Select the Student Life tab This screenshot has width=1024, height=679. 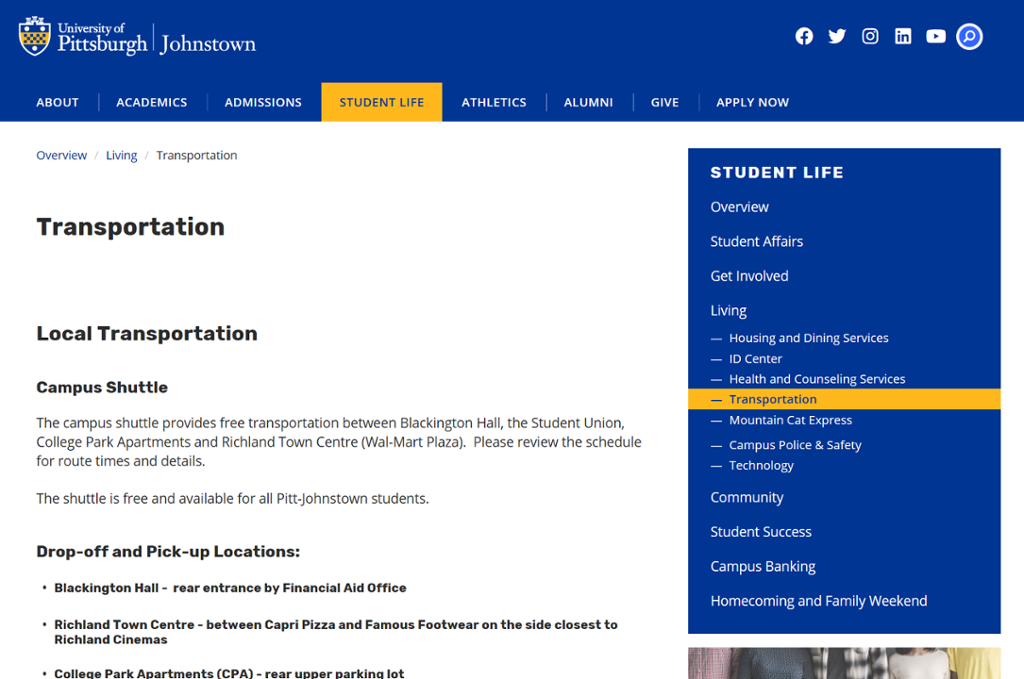[381, 102]
